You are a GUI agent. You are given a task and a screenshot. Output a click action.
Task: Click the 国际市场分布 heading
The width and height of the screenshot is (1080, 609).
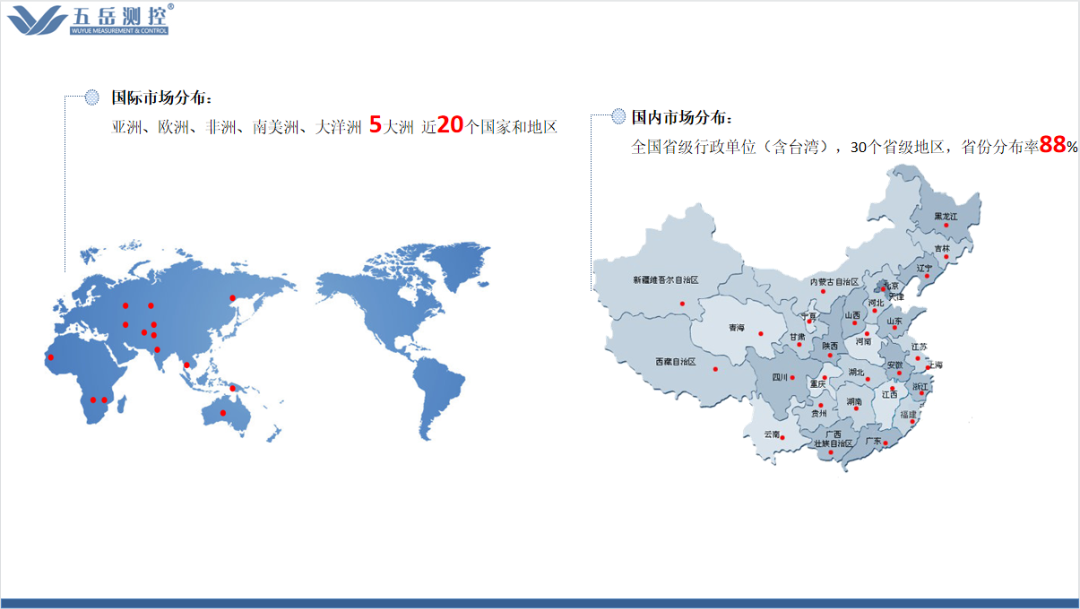coord(161,98)
